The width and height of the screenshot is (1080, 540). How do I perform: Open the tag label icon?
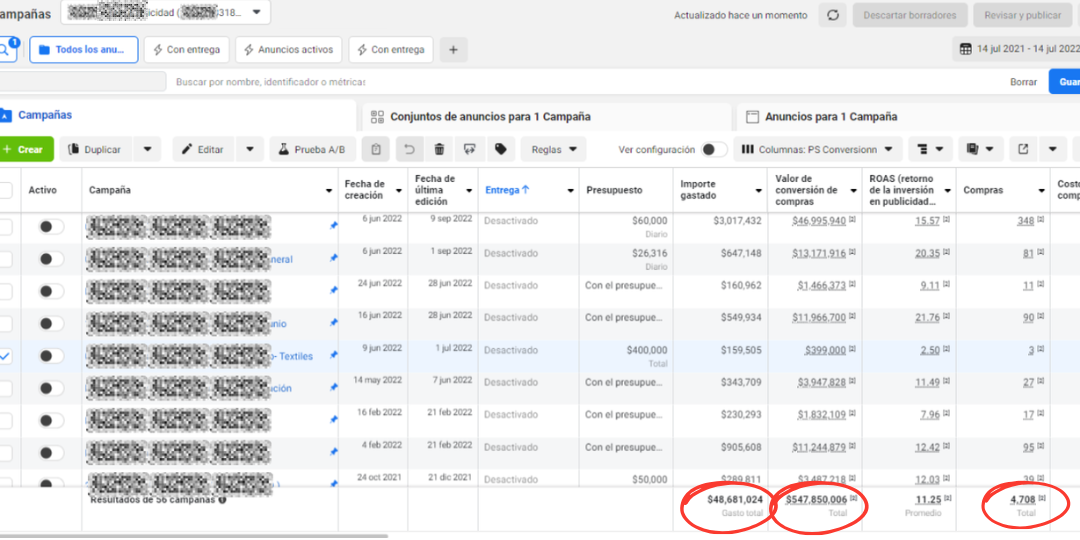(501, 149)
